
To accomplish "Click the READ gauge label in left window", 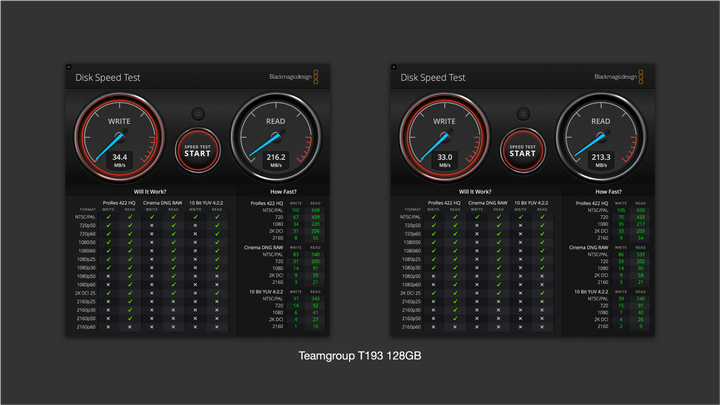I will click(x=276, y=121).
